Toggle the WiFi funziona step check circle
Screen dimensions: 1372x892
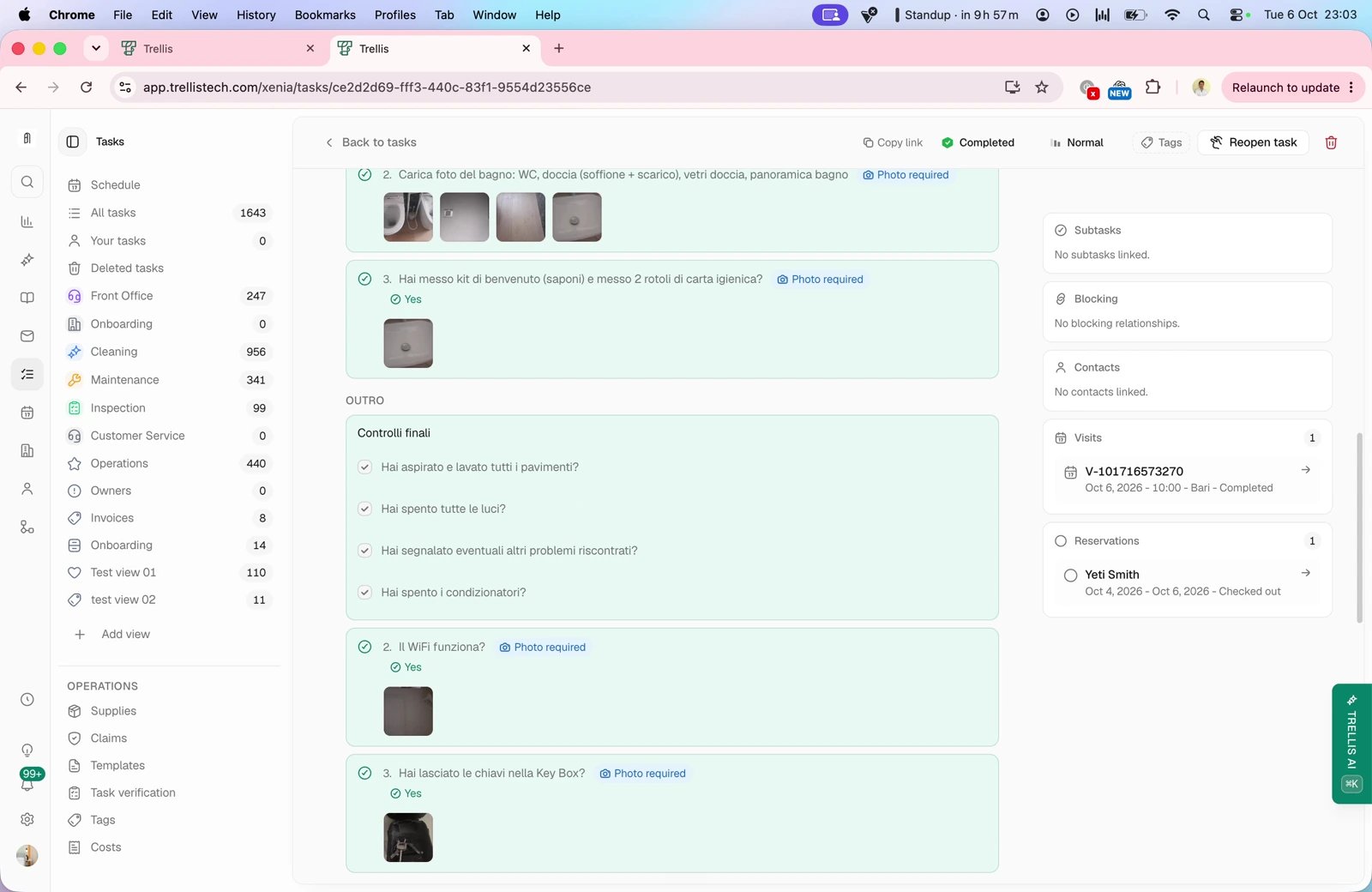pos(364,647)
